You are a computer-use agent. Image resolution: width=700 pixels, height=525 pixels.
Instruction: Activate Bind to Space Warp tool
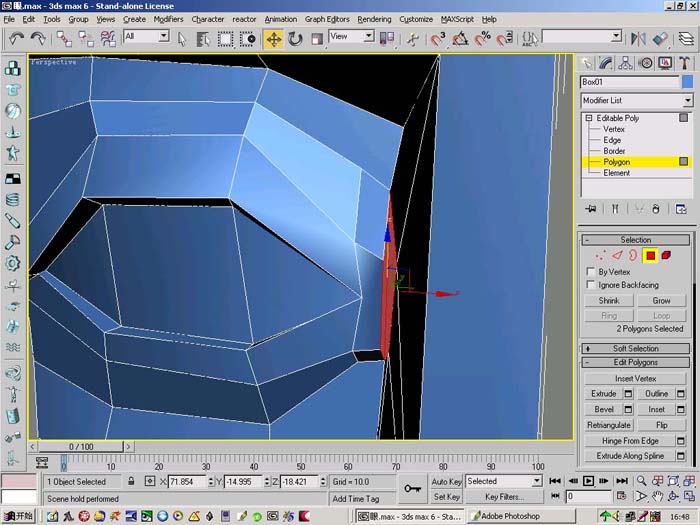click(108, 39)
